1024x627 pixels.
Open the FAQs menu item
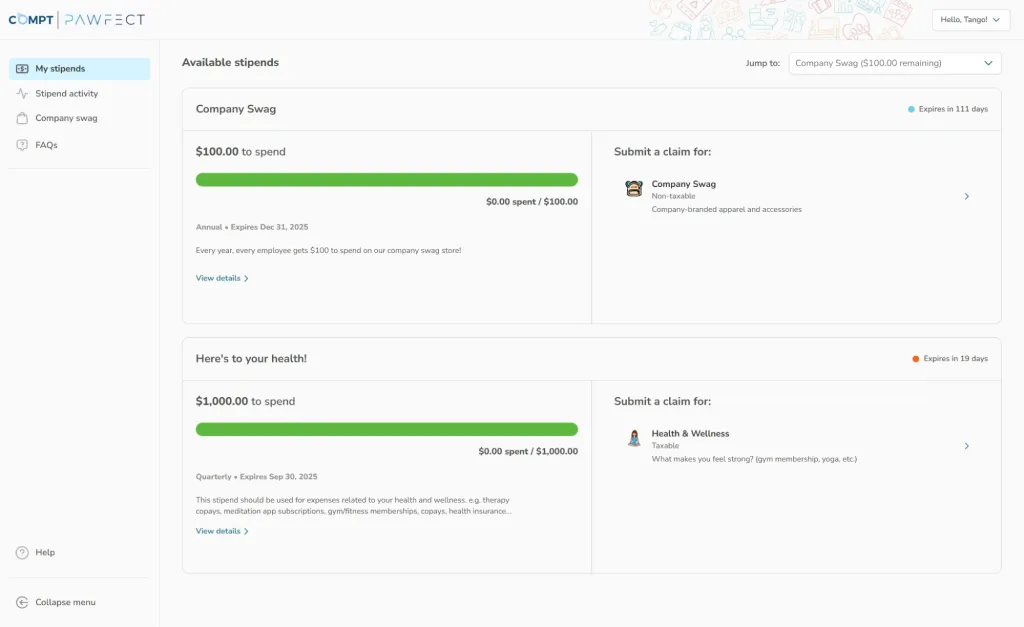click(47, 145)
